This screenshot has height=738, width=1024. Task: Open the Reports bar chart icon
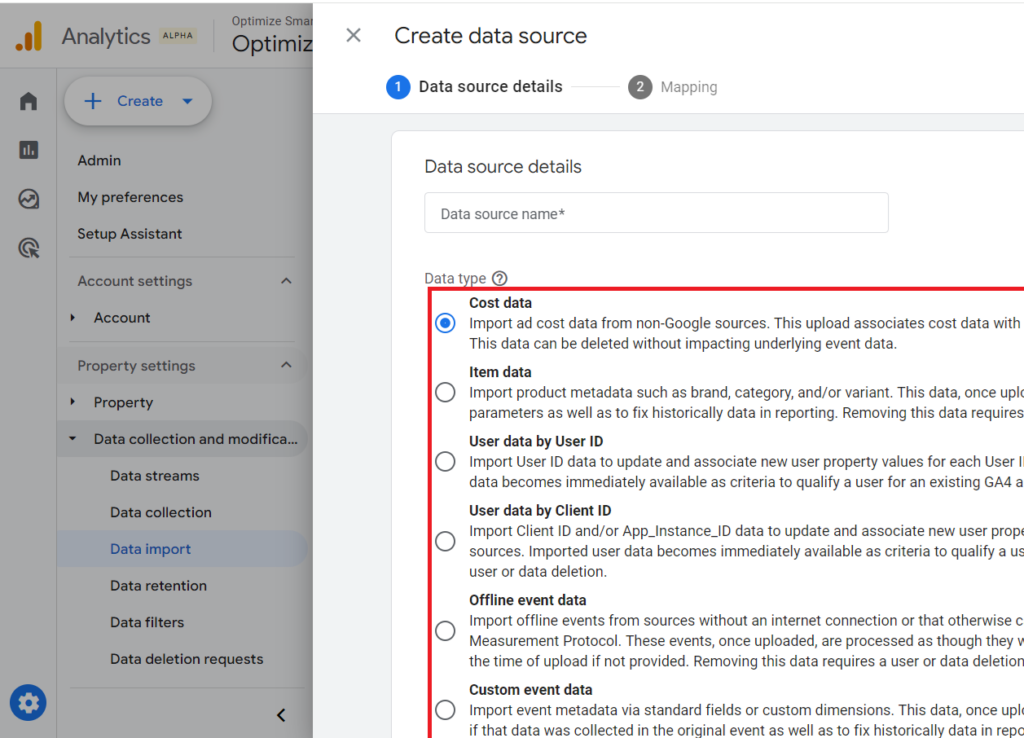coord(29,150)
